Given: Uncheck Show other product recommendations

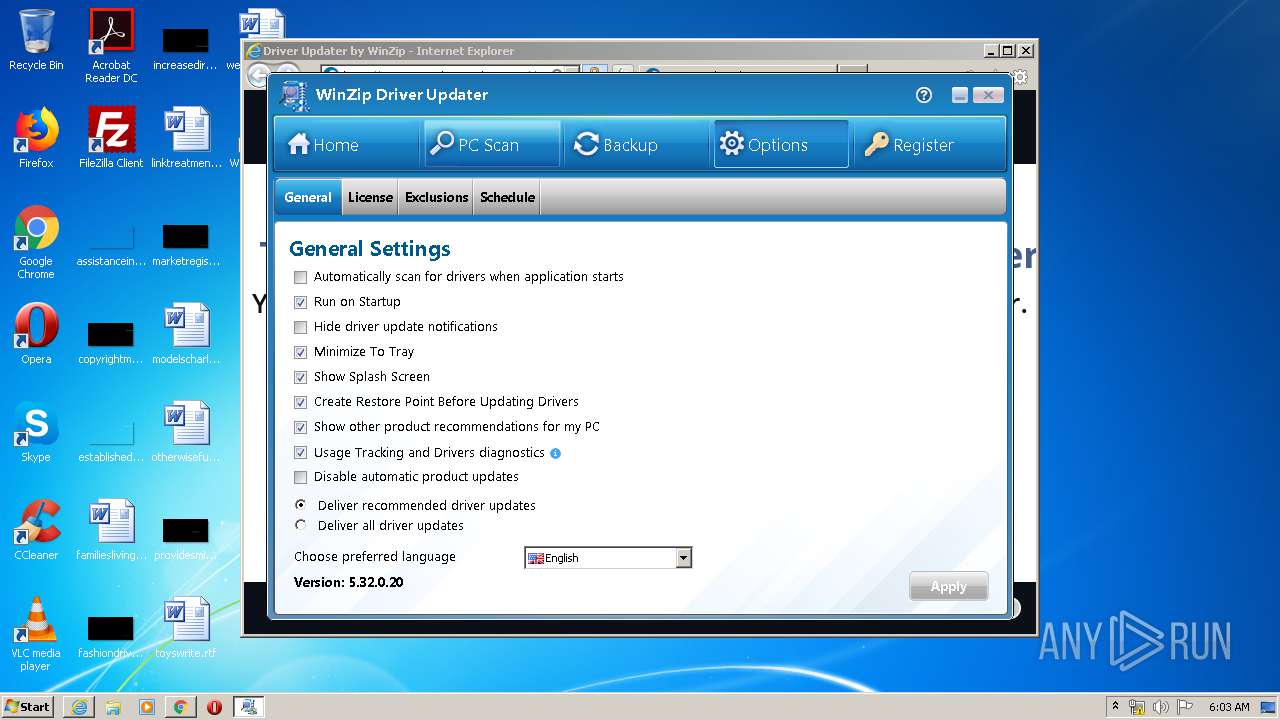Looking at the screenshot, I should (301, 427).
